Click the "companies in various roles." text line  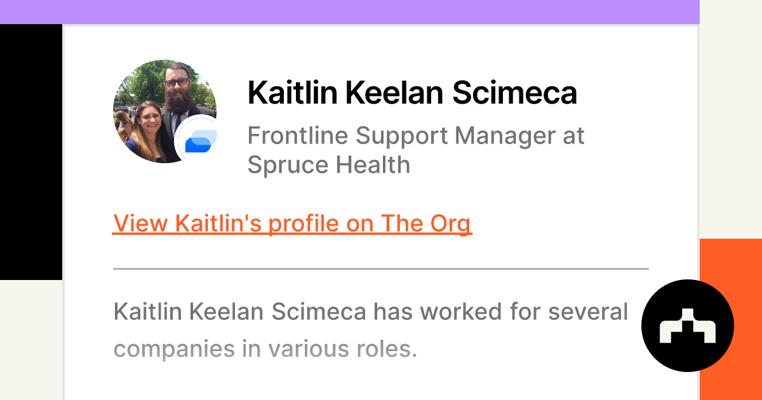[264, 349]
